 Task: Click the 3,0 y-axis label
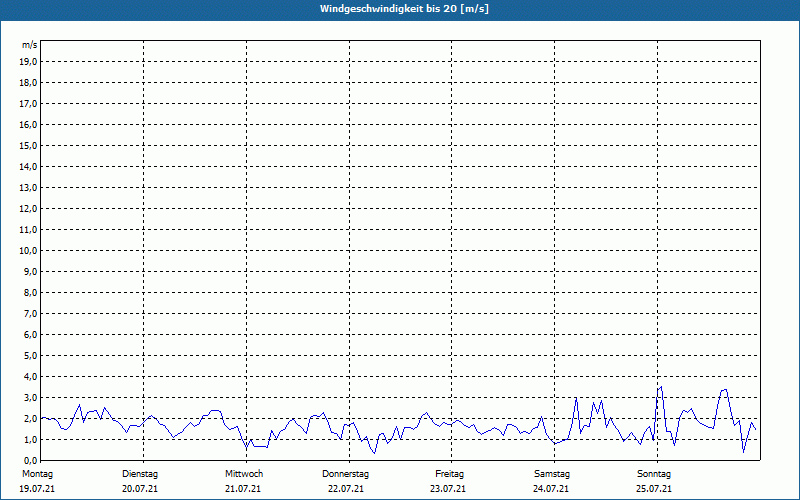click(x=32, y=397)
